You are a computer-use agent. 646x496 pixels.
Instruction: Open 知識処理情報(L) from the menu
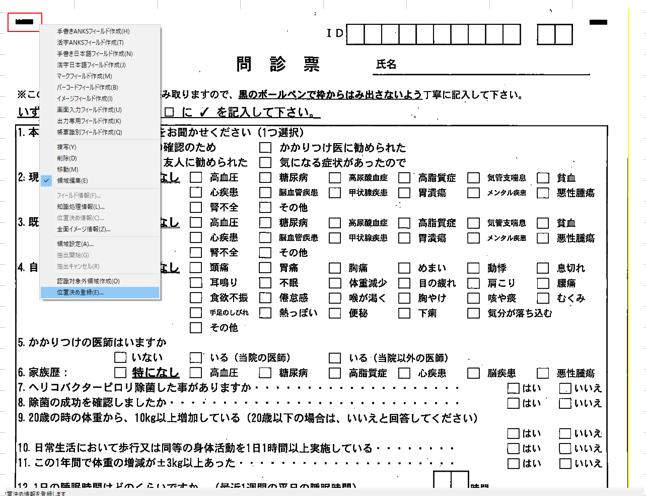[80, 207]
